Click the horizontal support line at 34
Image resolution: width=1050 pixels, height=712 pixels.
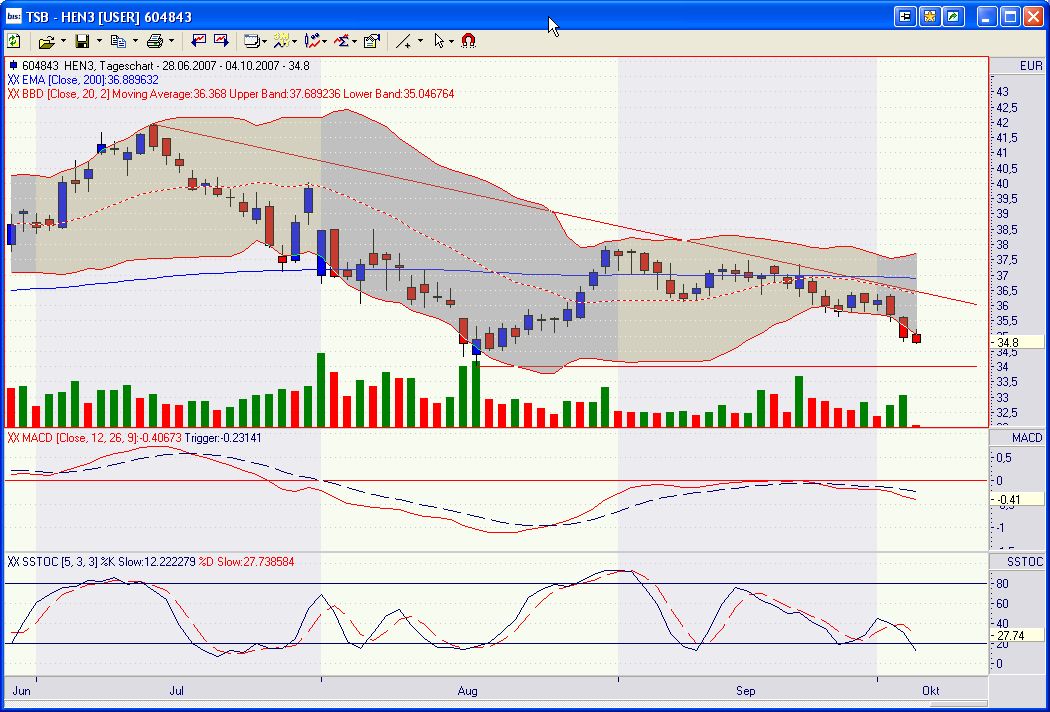point(729,366)
